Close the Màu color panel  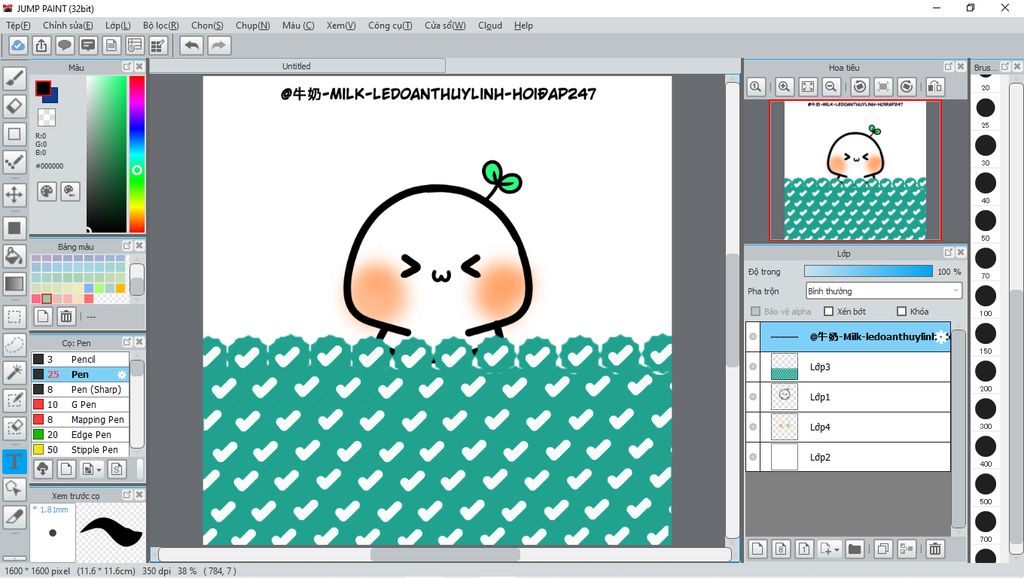[x=139, y=67]
